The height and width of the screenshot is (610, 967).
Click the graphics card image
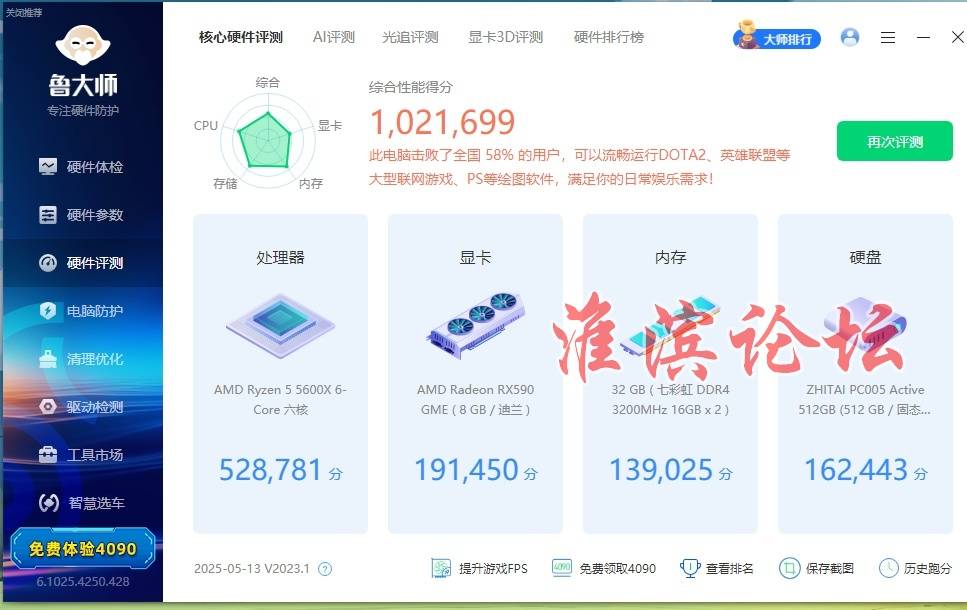pos(475,325)
